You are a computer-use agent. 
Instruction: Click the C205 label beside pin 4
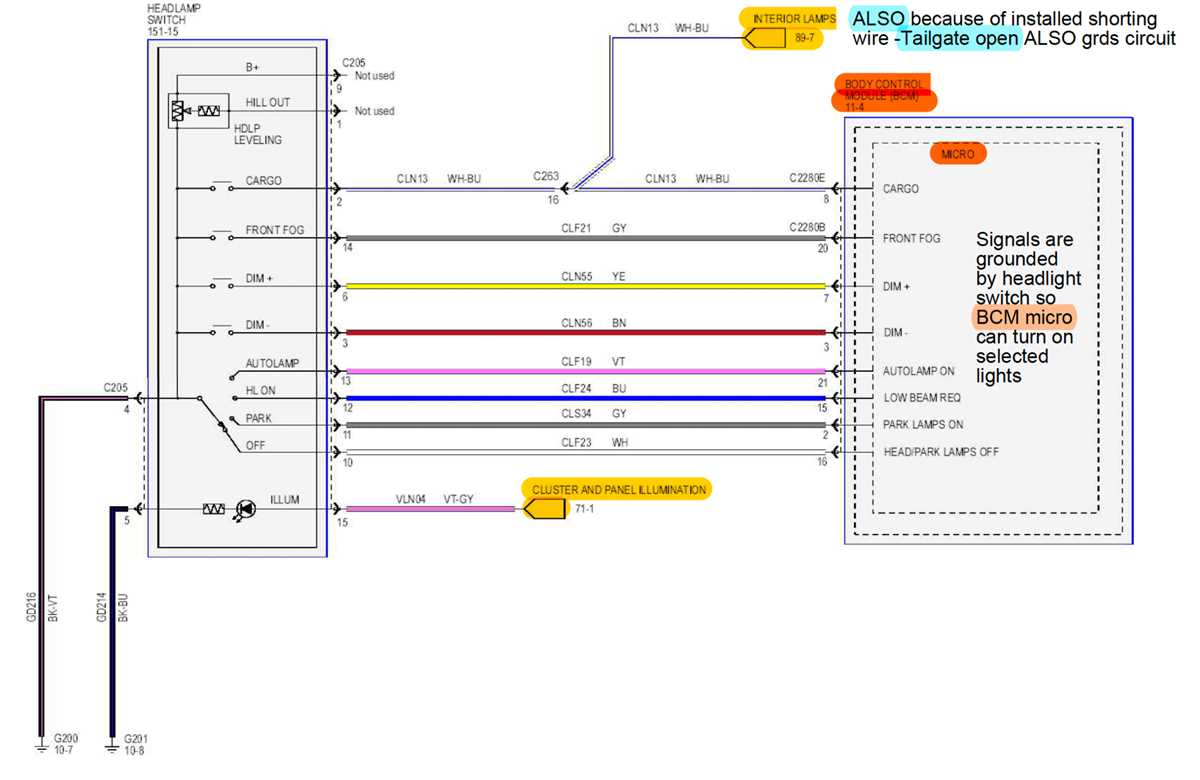coord(117,386)
